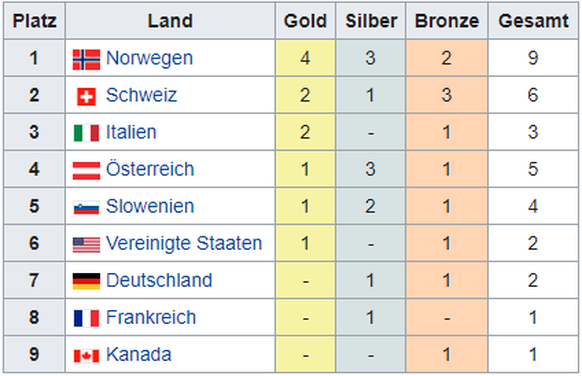Click the Slovenian flag icon
582x376 pixels.
point(86,208)
